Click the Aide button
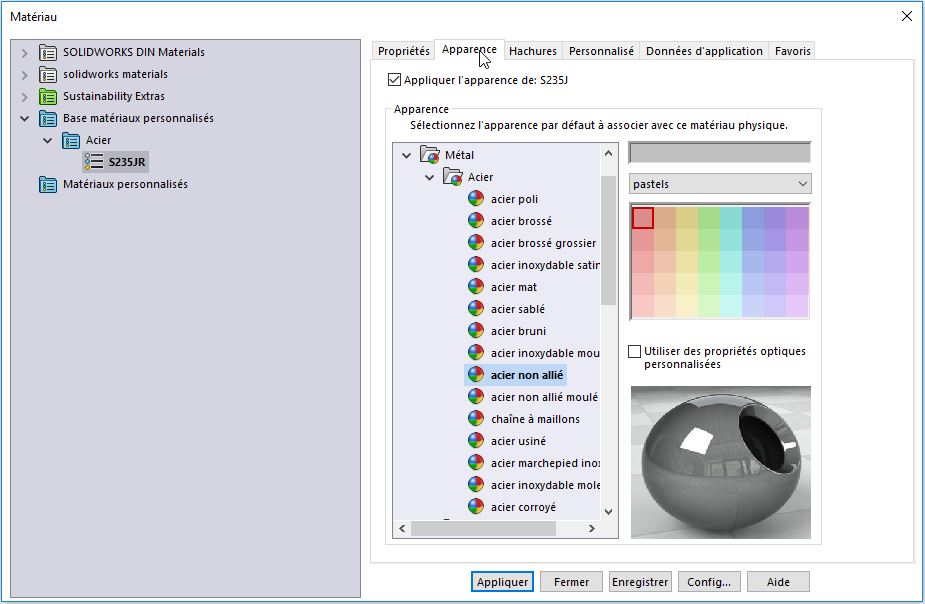This screenshot has height=604, width=925. coord(778,582)
